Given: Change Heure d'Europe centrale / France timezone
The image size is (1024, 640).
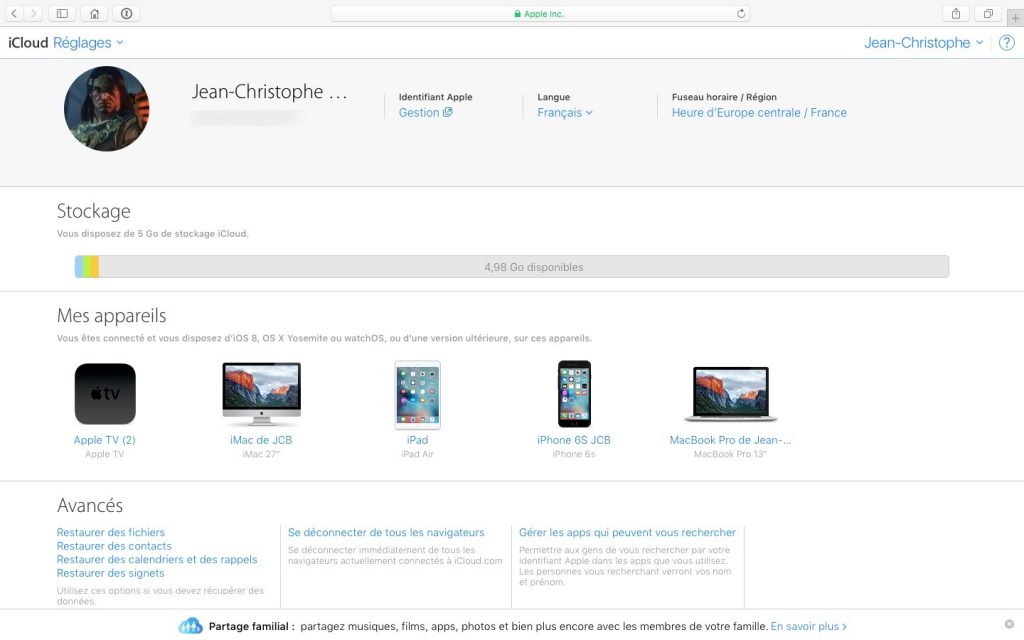Looking at the screenshot, I should click(759, 112).
